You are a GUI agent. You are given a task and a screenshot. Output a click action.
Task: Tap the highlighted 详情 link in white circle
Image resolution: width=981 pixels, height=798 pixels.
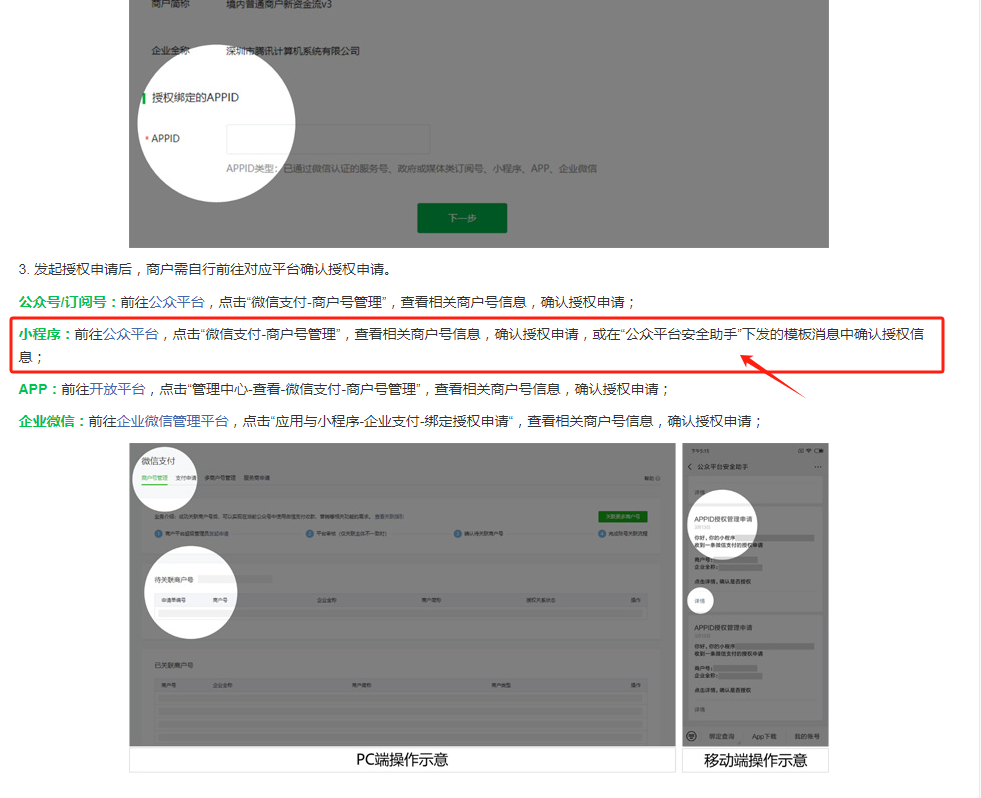point(699,601)
